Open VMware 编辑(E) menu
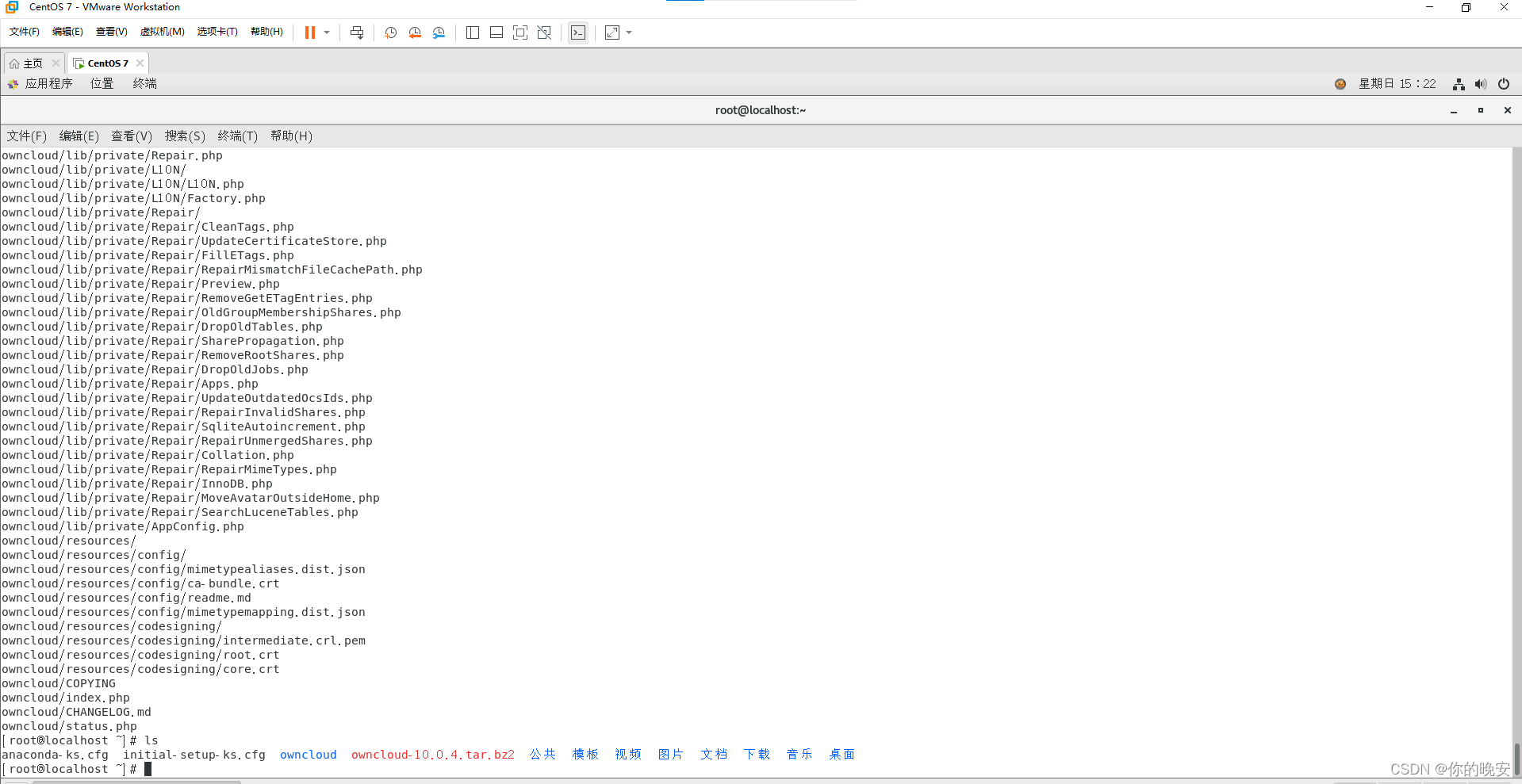The width and height of the screenshot is (1522, 784). 67,32
